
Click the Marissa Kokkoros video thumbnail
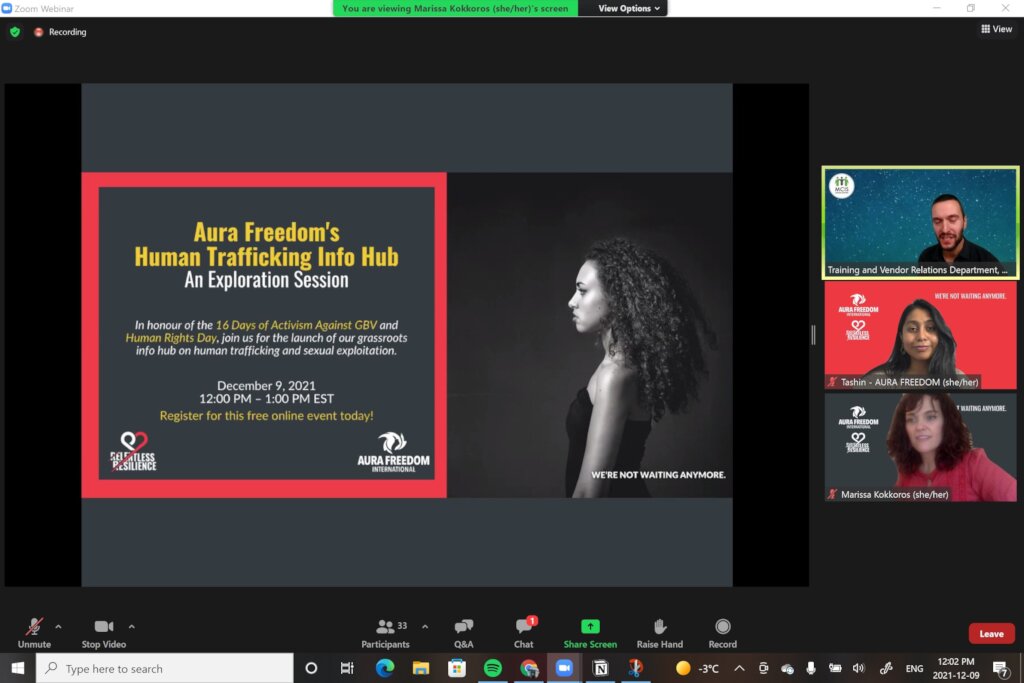pyautogui.click(x=920, y=447)
